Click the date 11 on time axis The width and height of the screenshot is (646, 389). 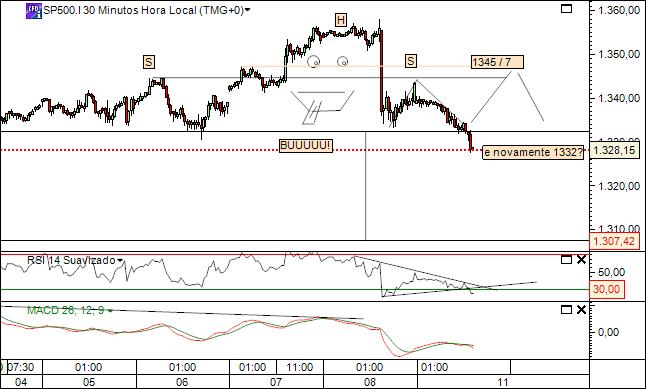click(x=503, y=382)
